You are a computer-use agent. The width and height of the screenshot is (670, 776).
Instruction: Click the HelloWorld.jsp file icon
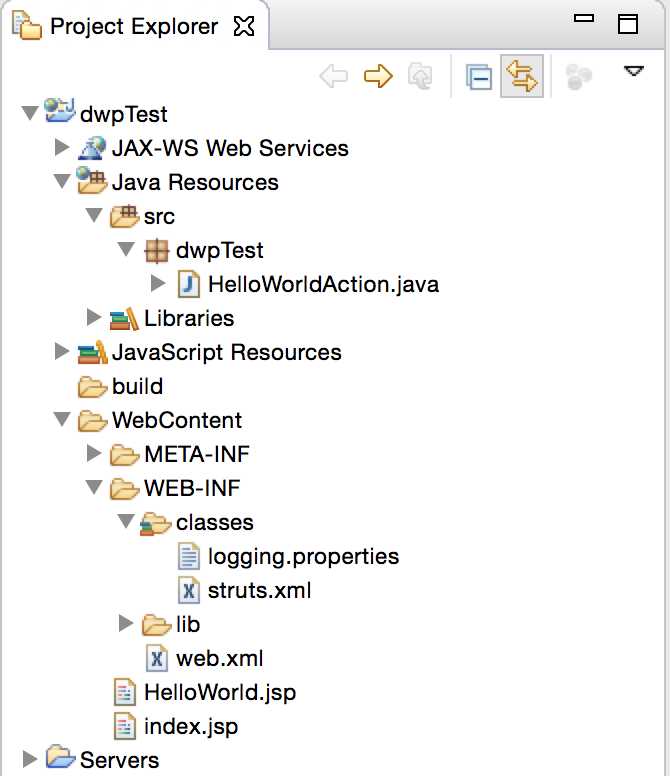[125, 692]
